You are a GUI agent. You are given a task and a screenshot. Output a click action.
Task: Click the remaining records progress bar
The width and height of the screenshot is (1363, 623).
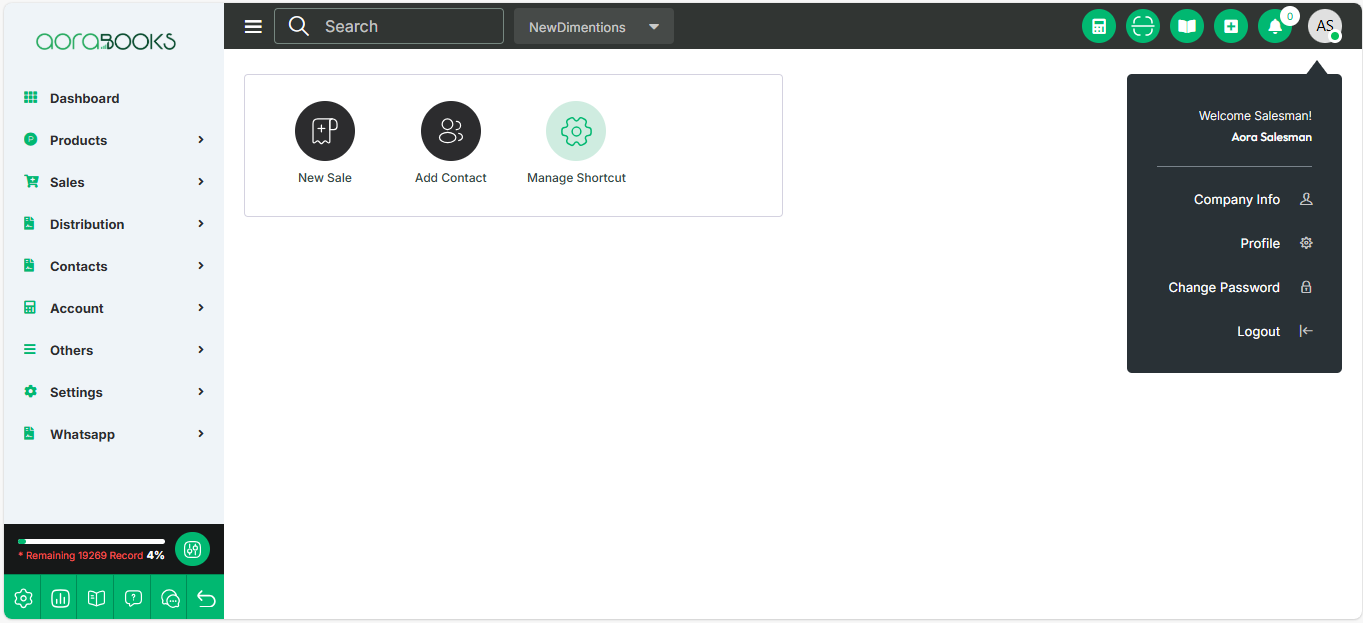[91, 541]
